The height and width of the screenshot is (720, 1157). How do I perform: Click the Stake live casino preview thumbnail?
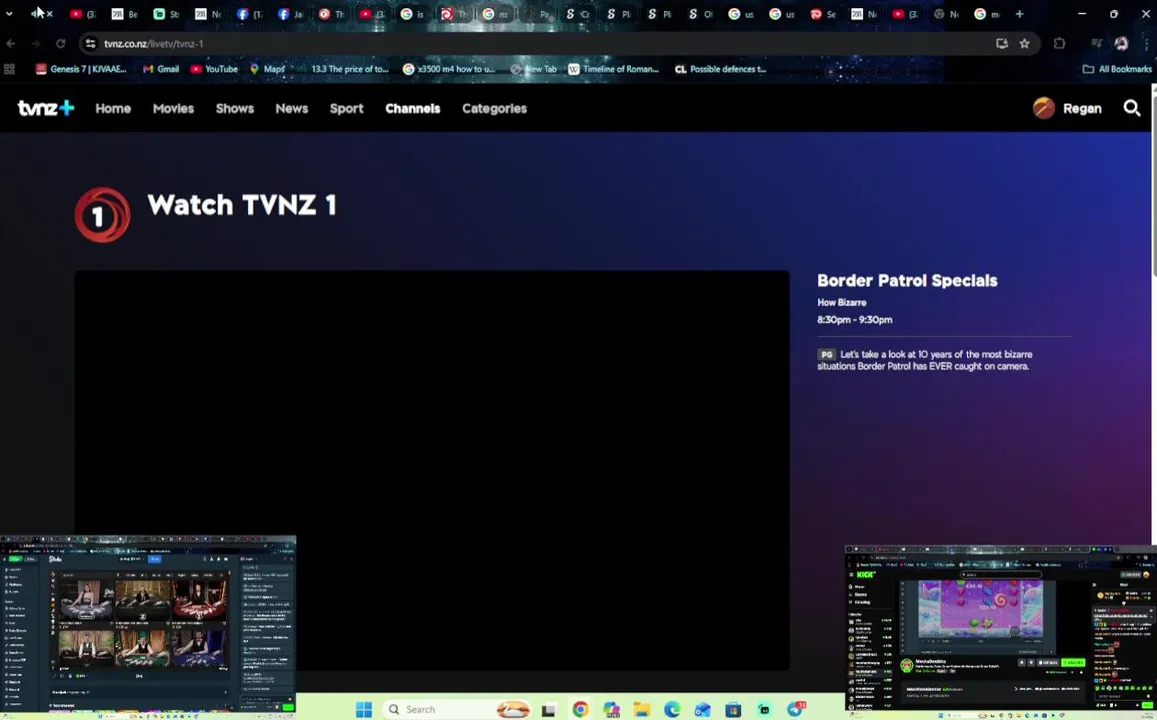[148, 623]
